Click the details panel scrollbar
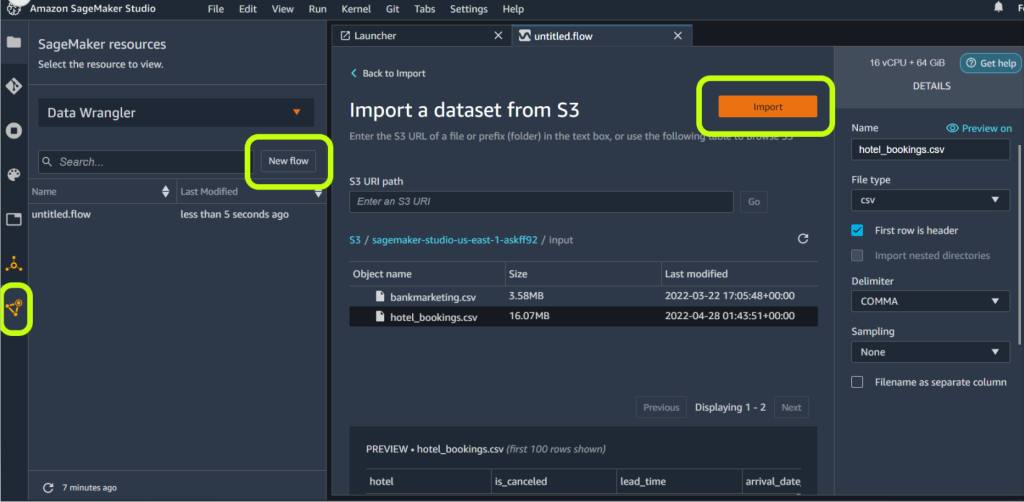The image size is (1024, 502). coord(1020,245)
